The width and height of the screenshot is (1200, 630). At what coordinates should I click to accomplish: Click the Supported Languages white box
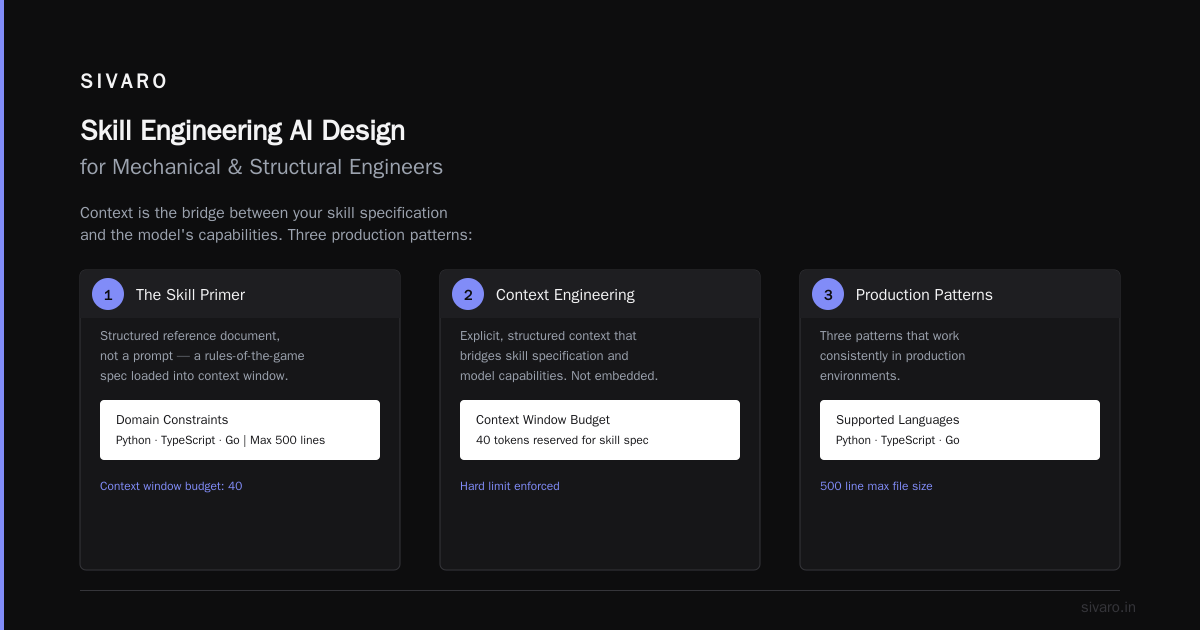960,430
